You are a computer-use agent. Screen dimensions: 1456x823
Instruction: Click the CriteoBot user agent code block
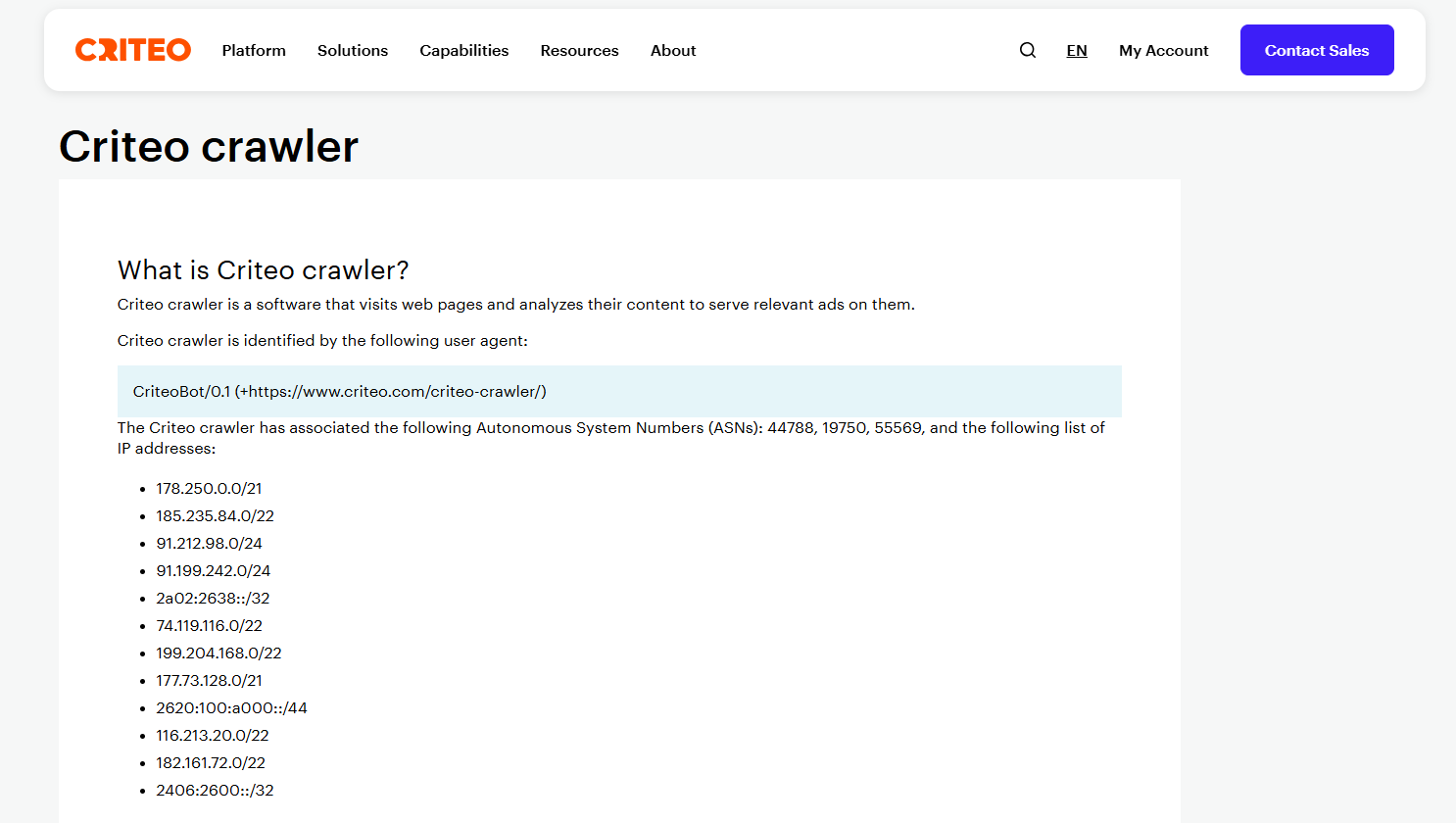(619, 391)
